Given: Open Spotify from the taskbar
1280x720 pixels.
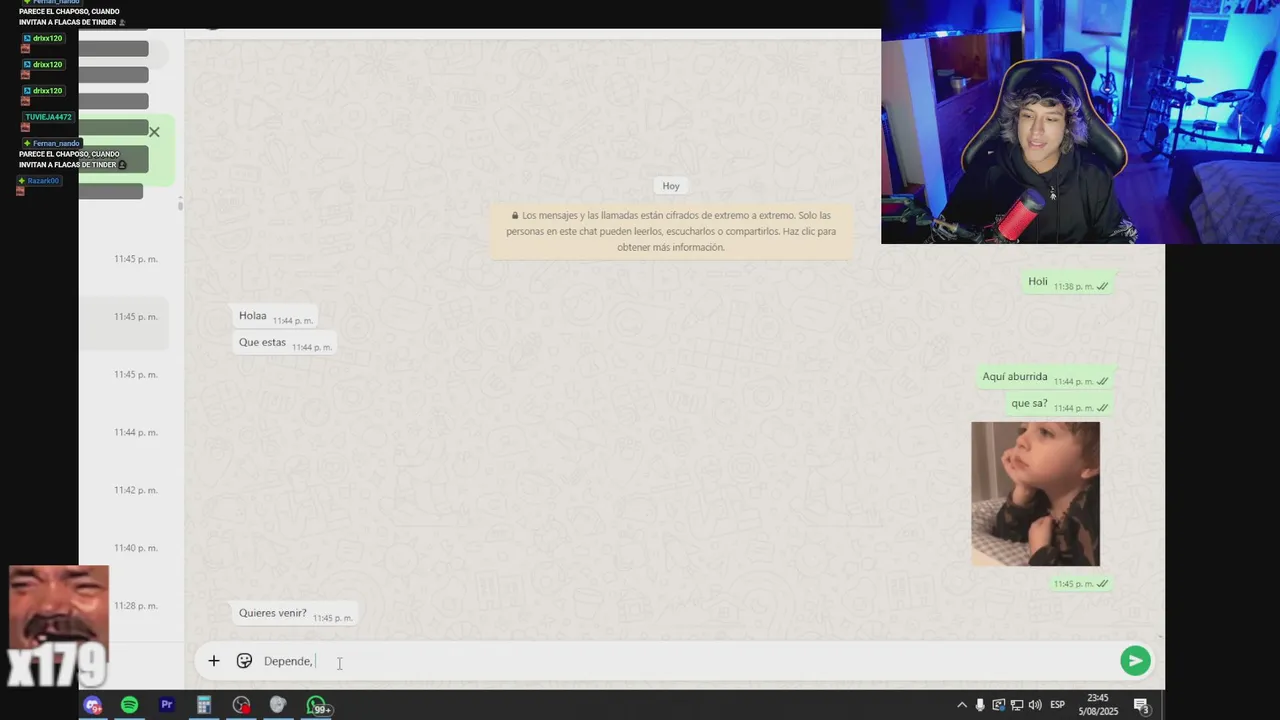Looking at the screenshot, I should [130, 706].
